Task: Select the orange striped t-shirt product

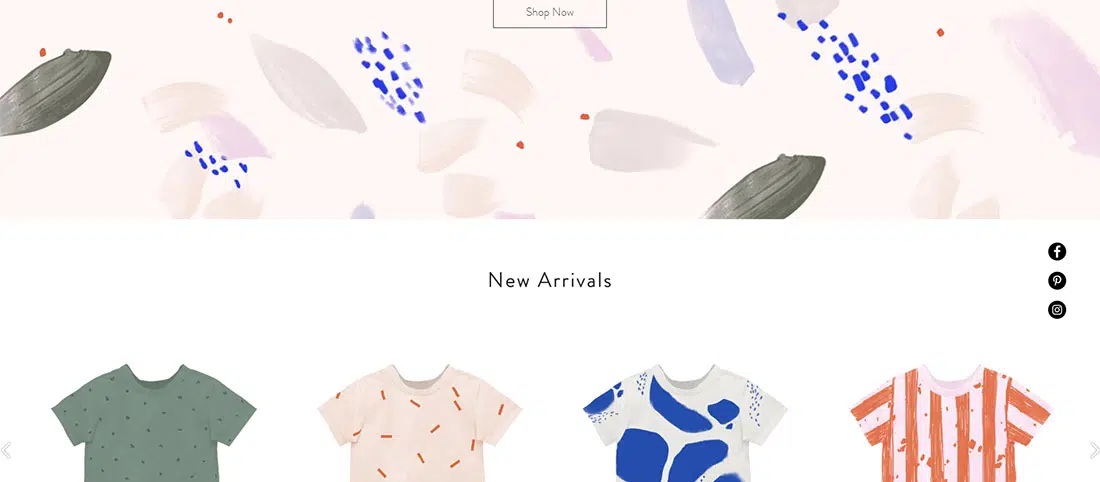Action: point(951,423)
